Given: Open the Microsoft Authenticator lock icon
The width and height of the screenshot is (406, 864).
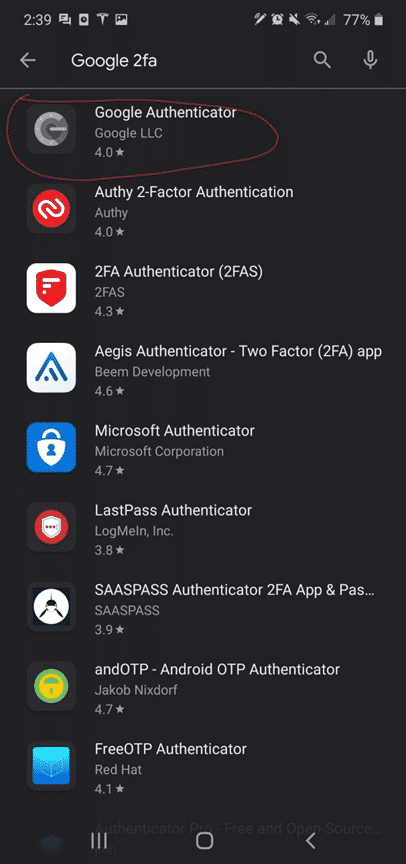Looking at the screenshot, I should [x=51, y=447].
